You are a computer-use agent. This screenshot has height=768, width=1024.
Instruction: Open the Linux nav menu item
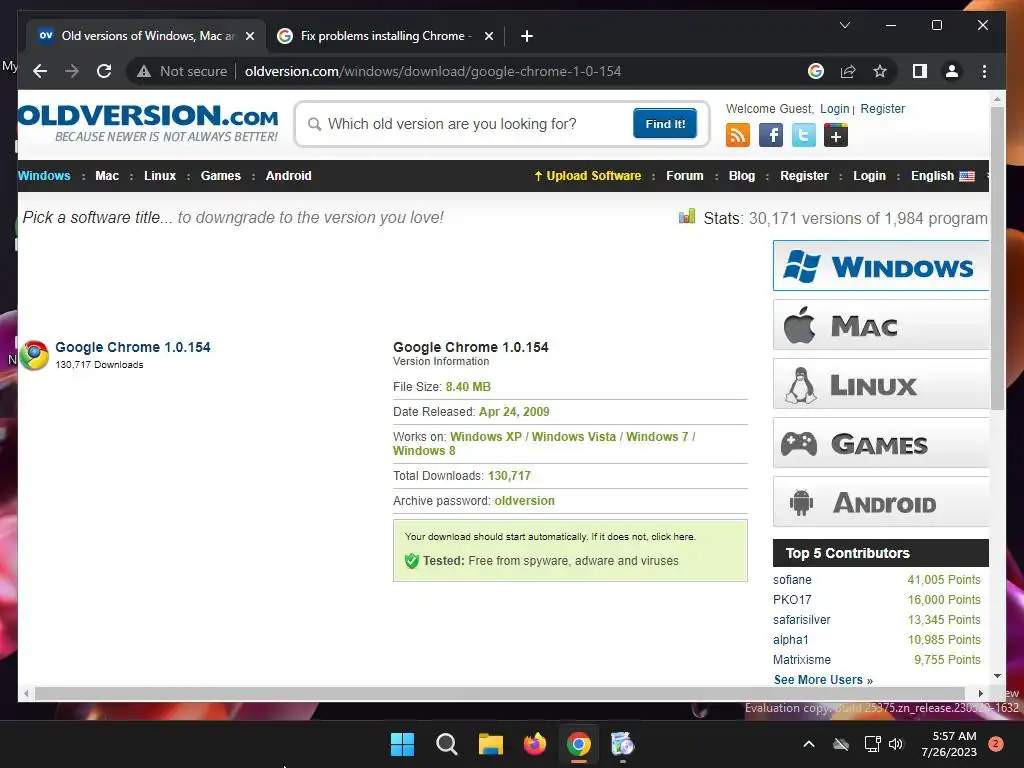click(160, 176)
